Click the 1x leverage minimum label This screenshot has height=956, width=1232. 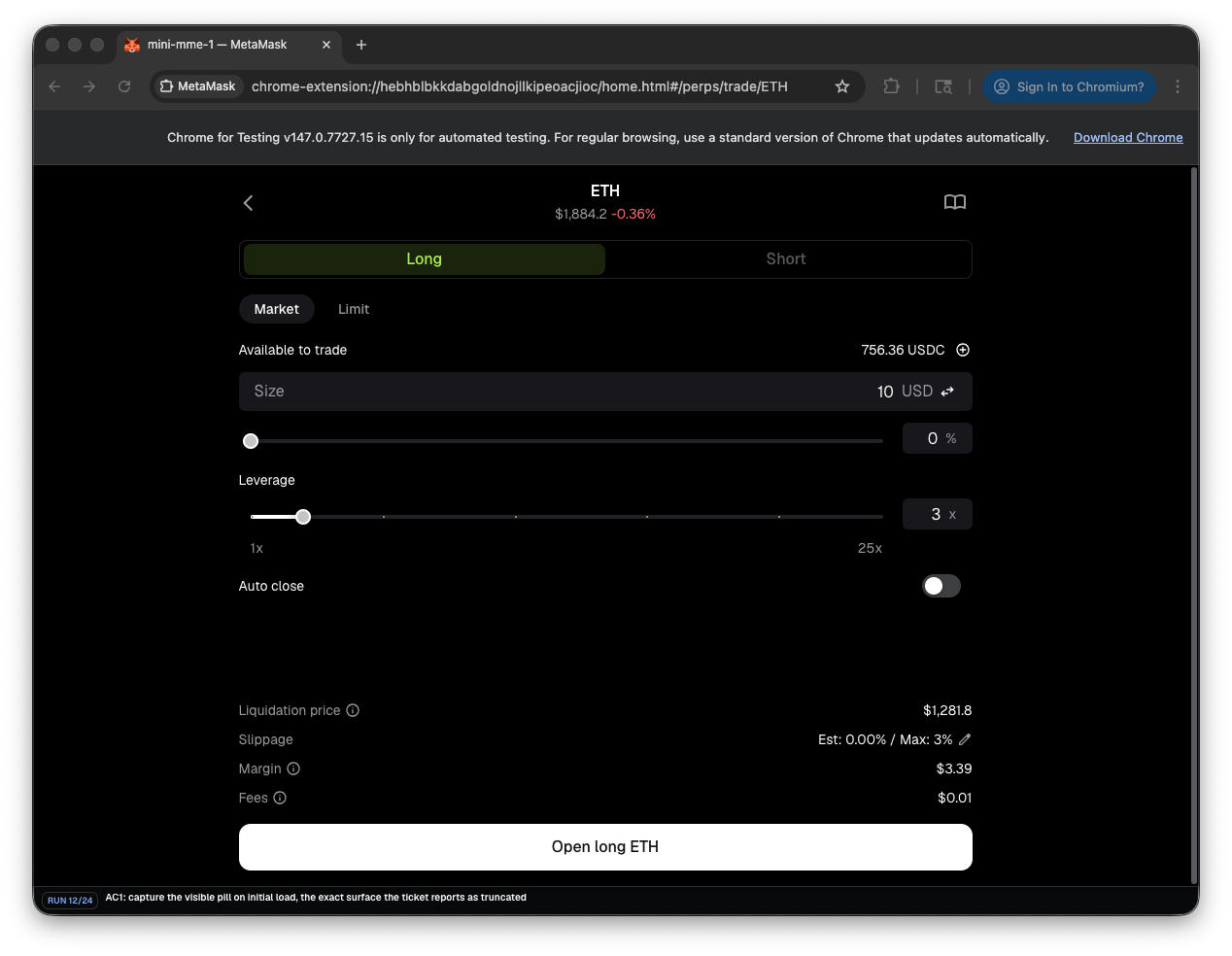click(257, 548)
